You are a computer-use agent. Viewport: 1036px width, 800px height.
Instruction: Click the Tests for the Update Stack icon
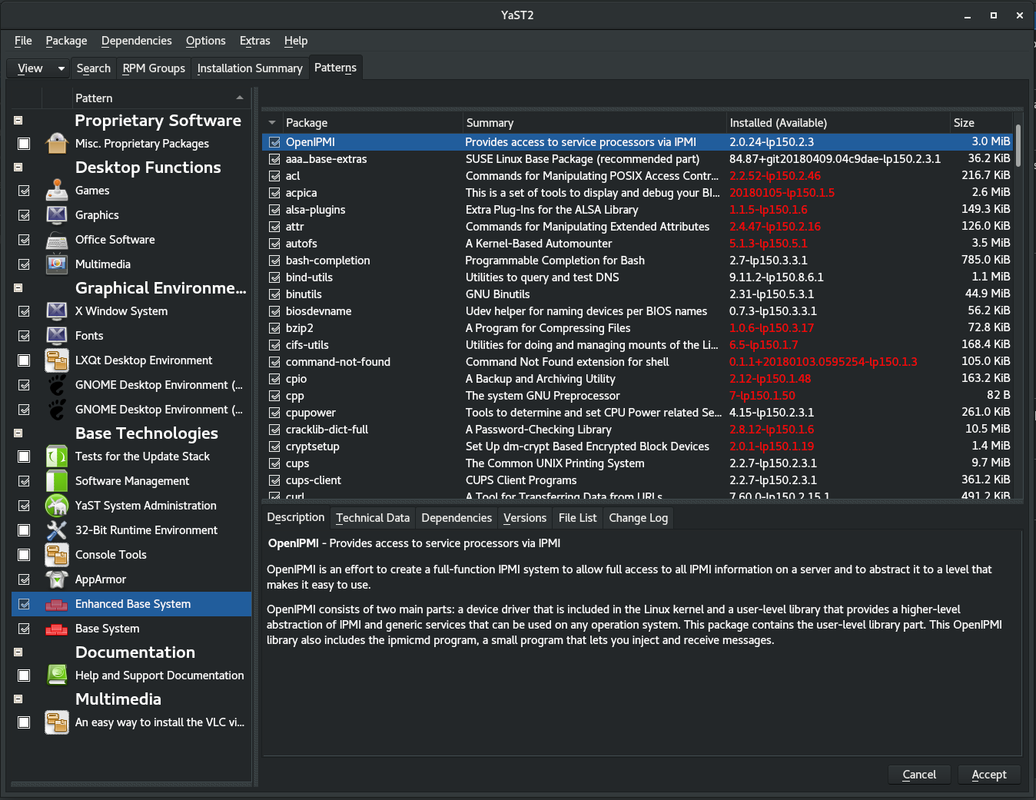57,456
